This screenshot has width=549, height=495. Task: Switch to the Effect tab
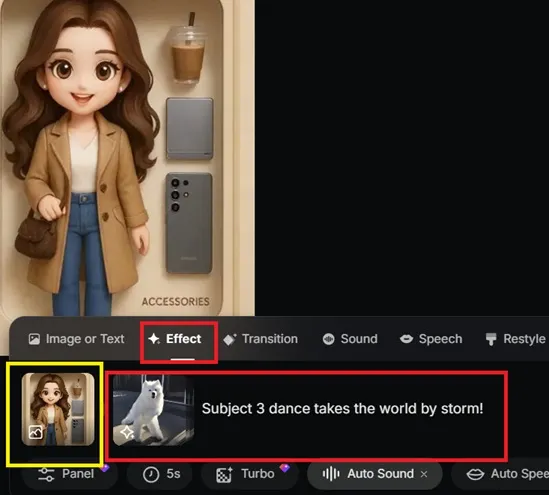[175, 339]
